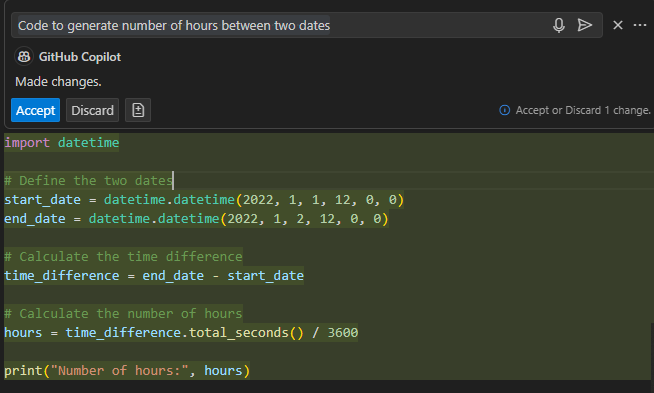The image size is (654, 393).
Task: Click 'Accept or Discard 1 change.' status text
Action: pyautogui.click(x=583, y=110)
